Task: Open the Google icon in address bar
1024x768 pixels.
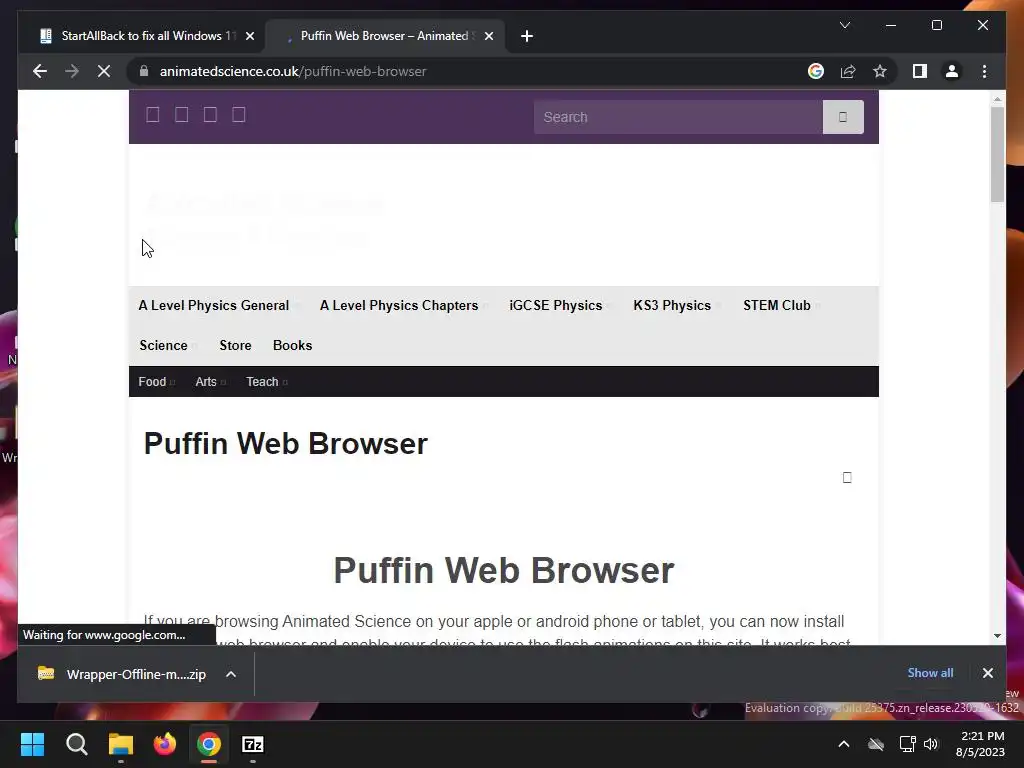Action: pyautogui.click(x=816, y=71)
